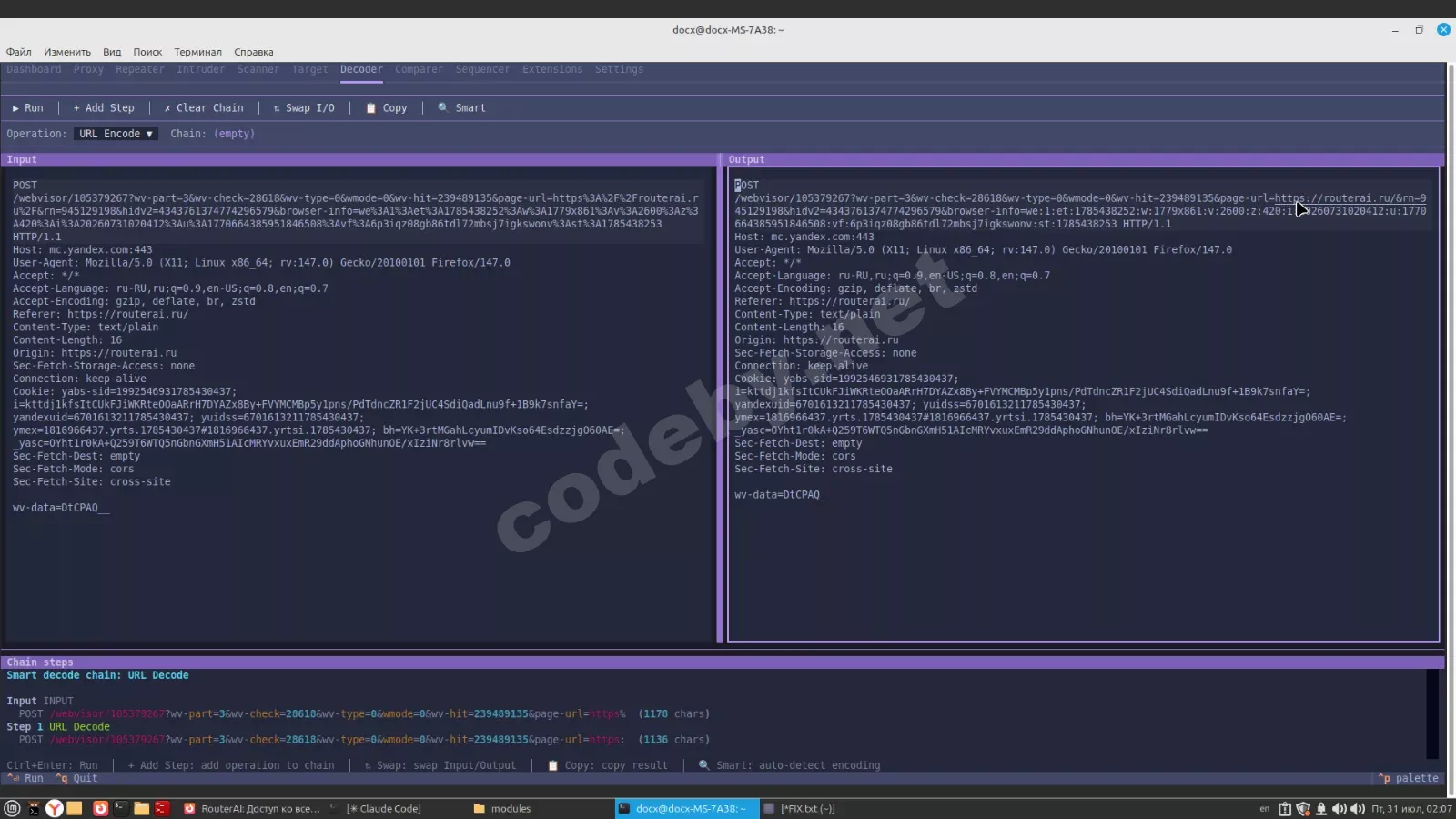Select the docx@docx-MS-7A38 taskbar entry
The width and height of the screenshot is (1456, 819).
click(x=687, y=808)
